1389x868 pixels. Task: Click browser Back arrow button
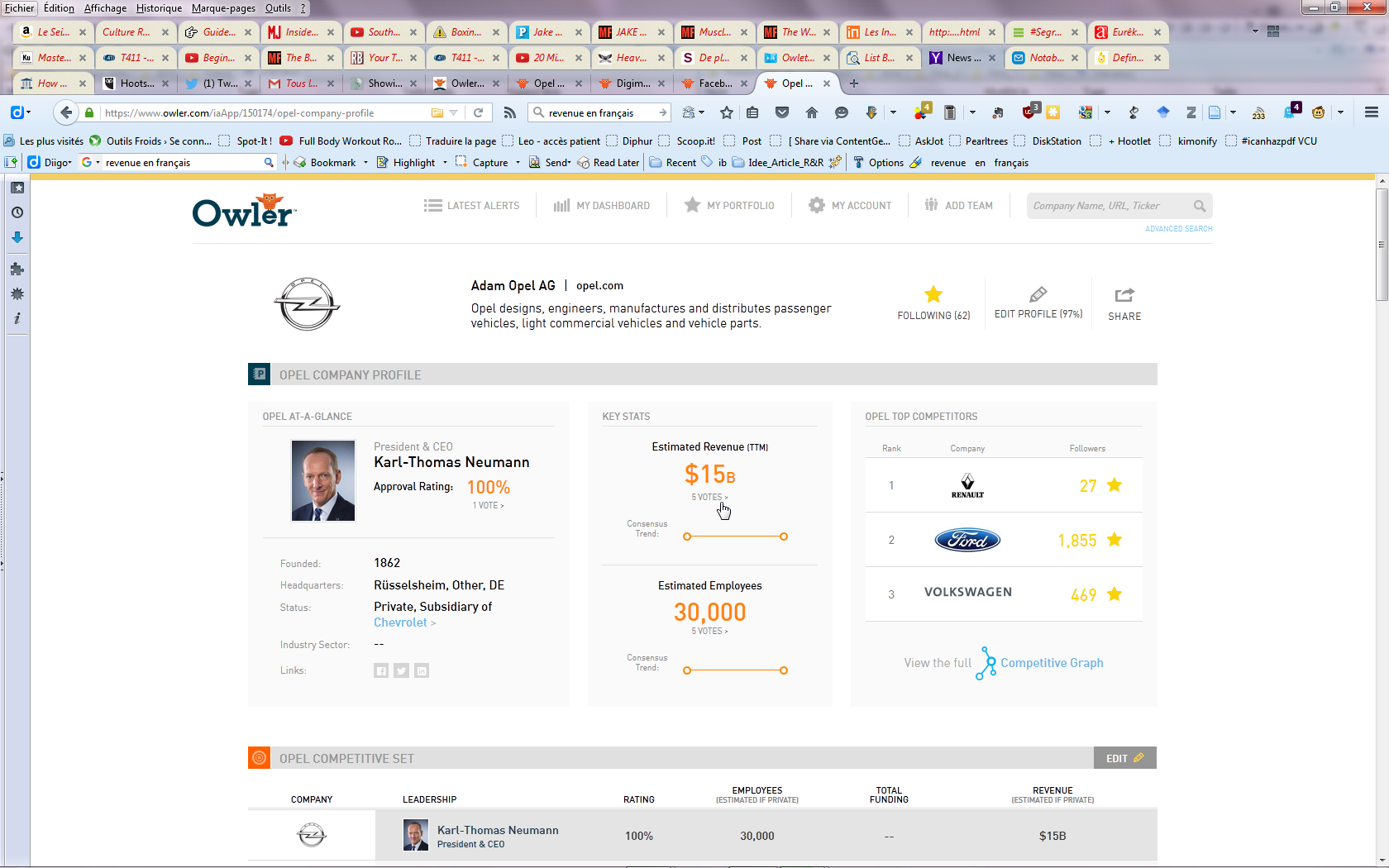click(66, 112)
